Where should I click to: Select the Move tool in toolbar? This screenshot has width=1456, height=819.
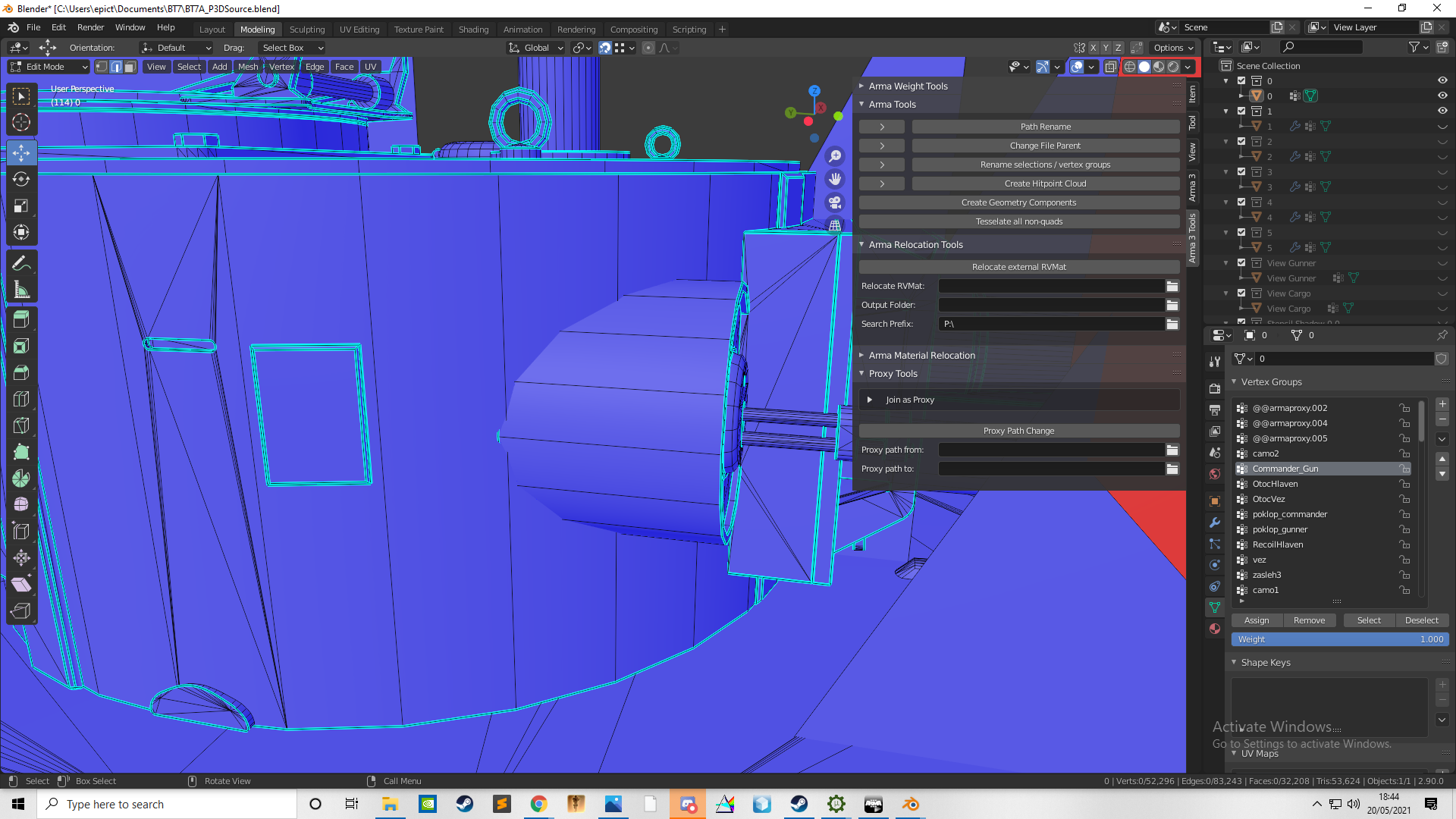coord(21,152)
